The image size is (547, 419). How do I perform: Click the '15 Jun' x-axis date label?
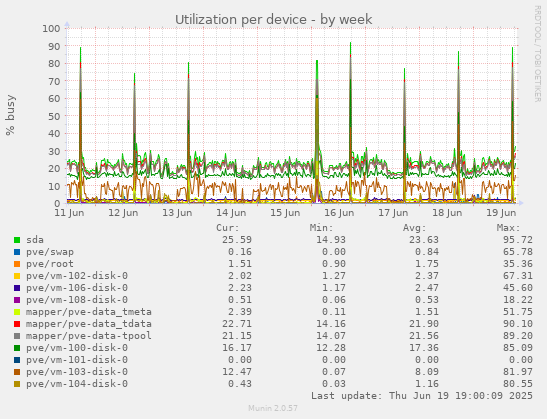(285, 213)
